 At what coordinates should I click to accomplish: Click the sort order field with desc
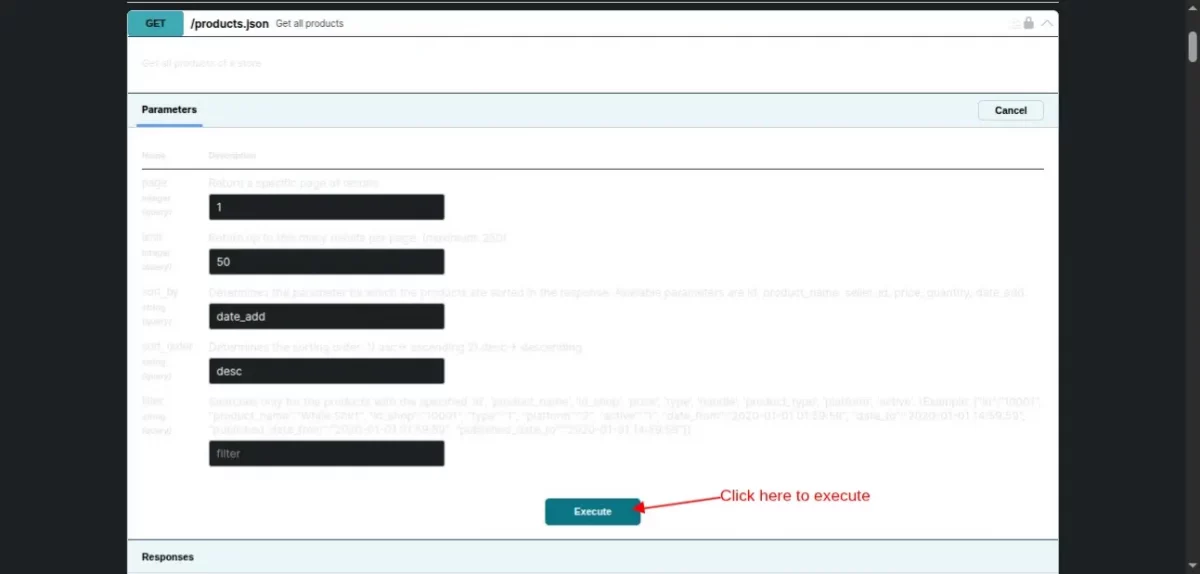click(x=326, y=371)
